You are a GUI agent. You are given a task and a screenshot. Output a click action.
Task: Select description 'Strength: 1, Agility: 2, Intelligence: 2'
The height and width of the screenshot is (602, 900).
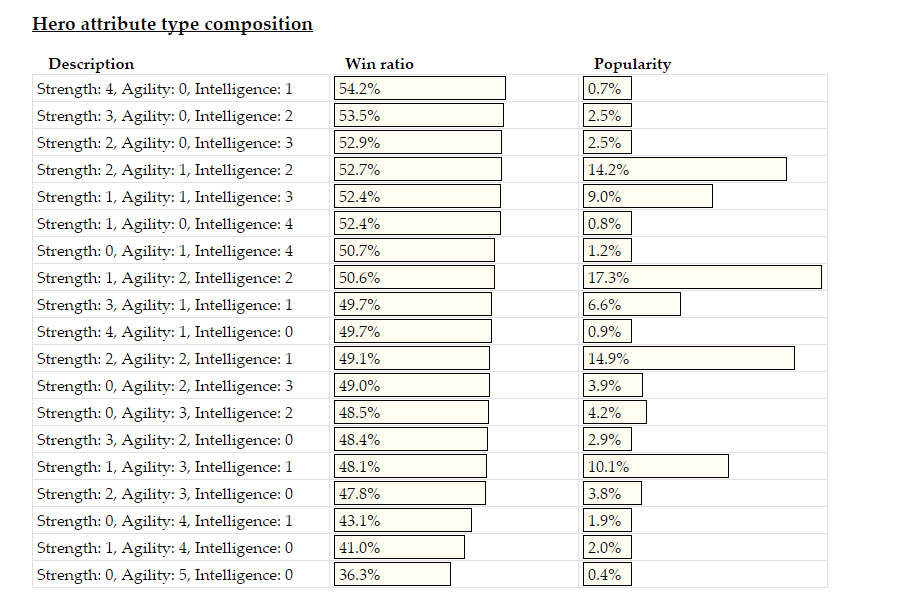click(x=165, y=278)
